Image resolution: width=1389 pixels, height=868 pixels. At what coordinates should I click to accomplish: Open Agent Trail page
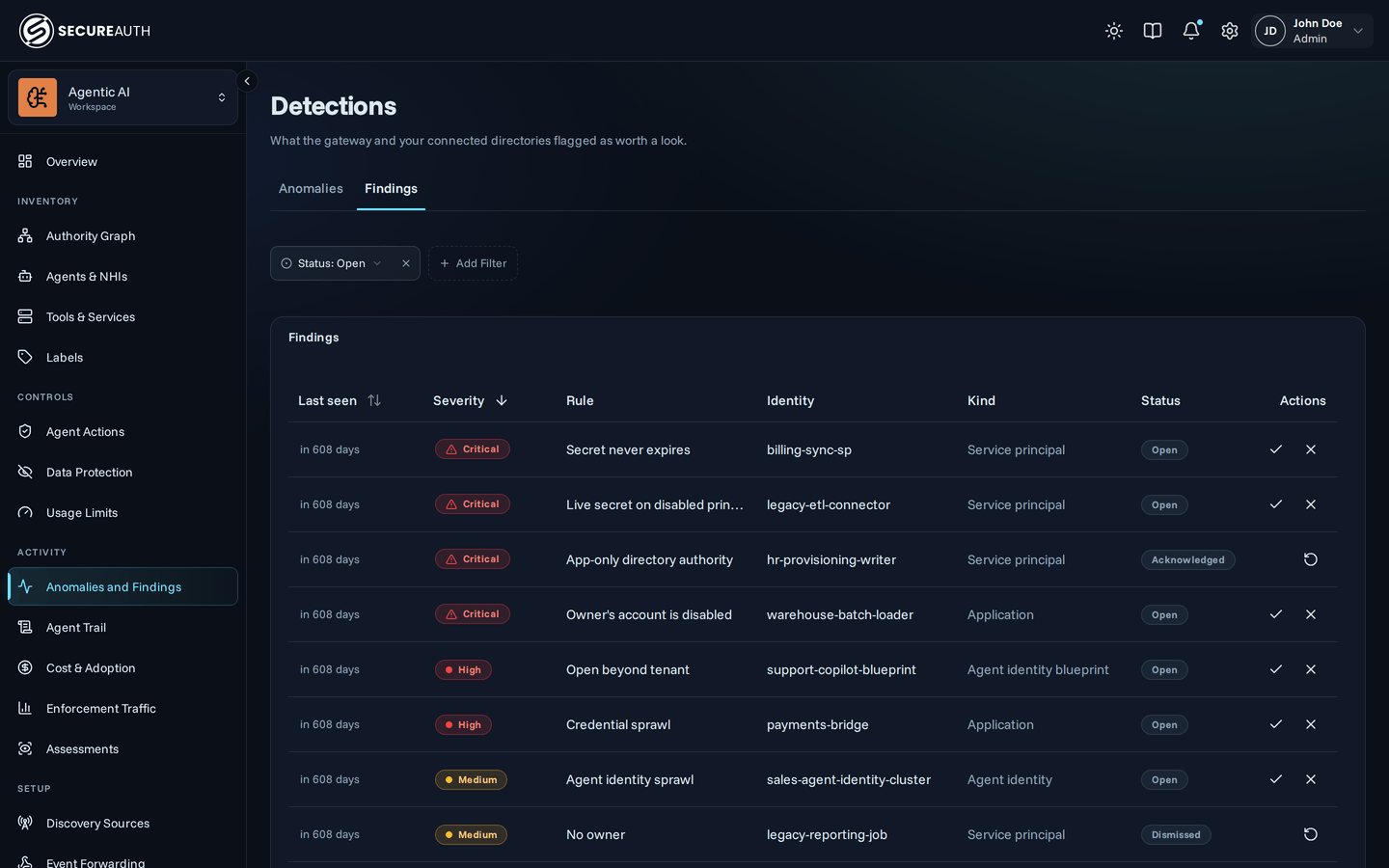click(x=123, y=627)
